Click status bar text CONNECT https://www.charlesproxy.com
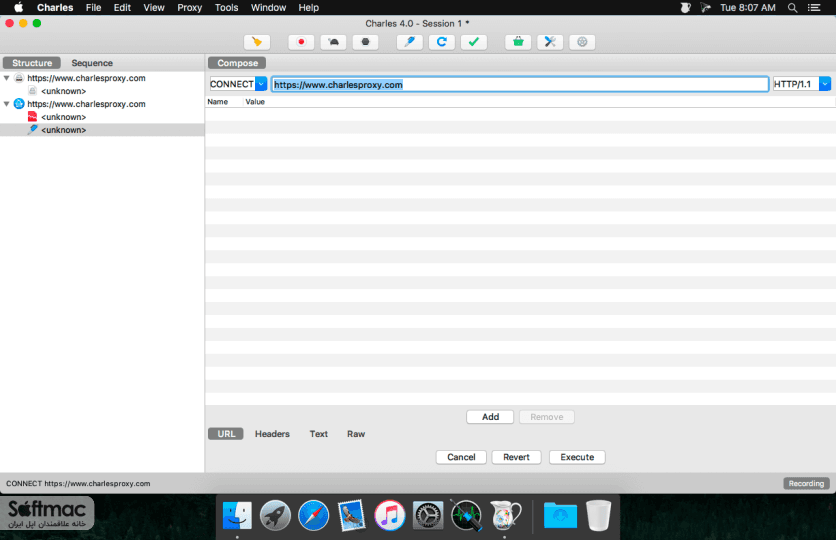Viewport: 836px width, 540px height. click(78, 483)
